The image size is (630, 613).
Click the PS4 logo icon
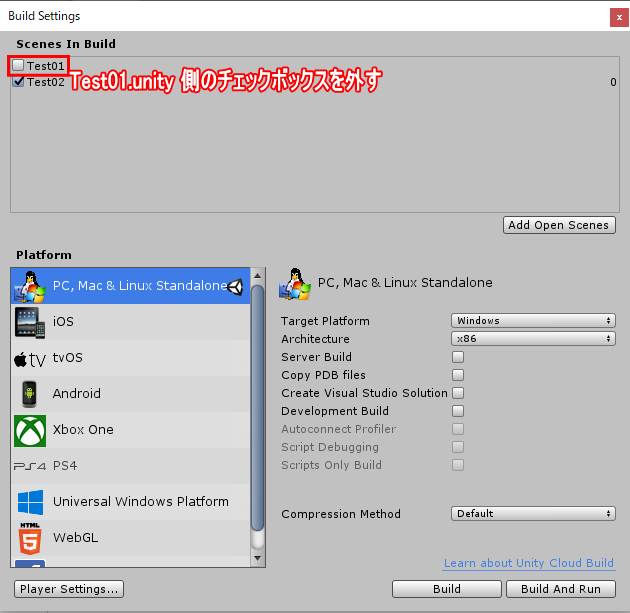[30, 466]
